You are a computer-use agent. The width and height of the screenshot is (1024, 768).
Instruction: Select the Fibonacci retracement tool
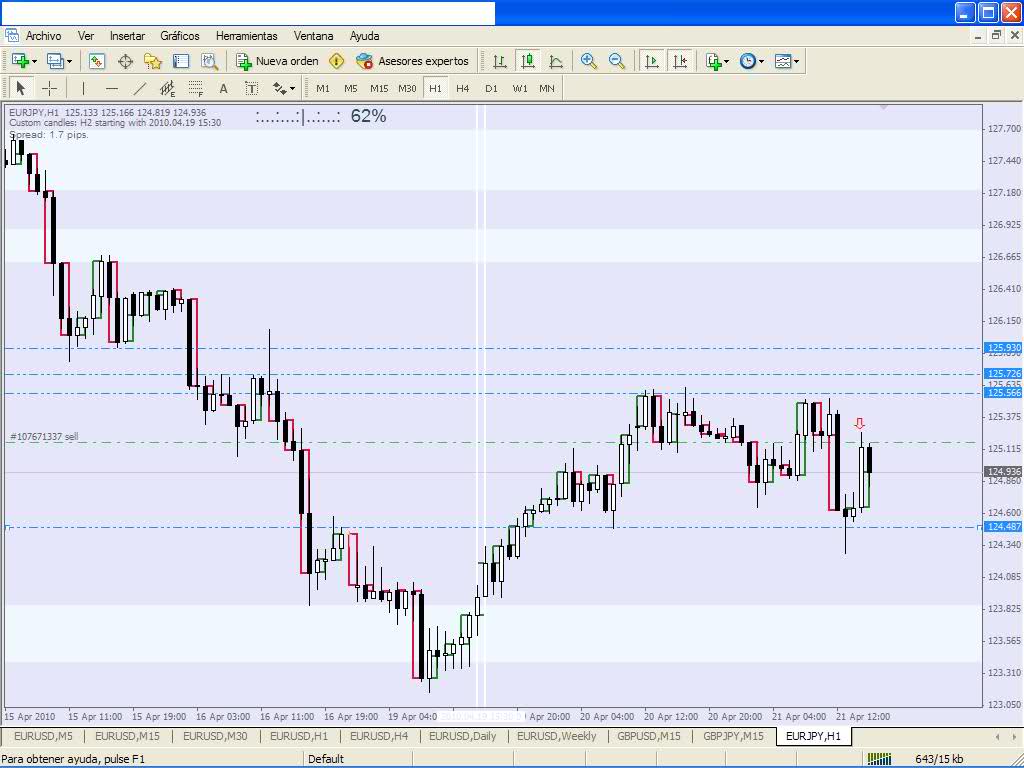pyautogui.click(x=195, y=88)
